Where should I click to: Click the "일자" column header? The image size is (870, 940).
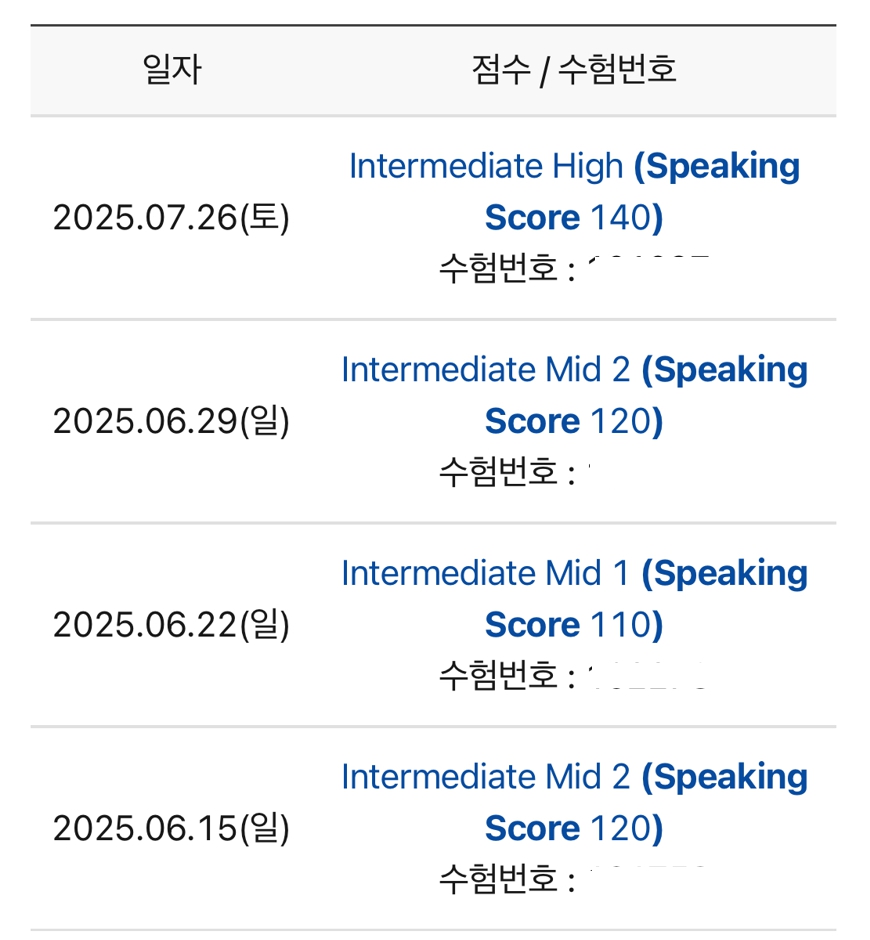pyautogui.click(x=172, y=70)
